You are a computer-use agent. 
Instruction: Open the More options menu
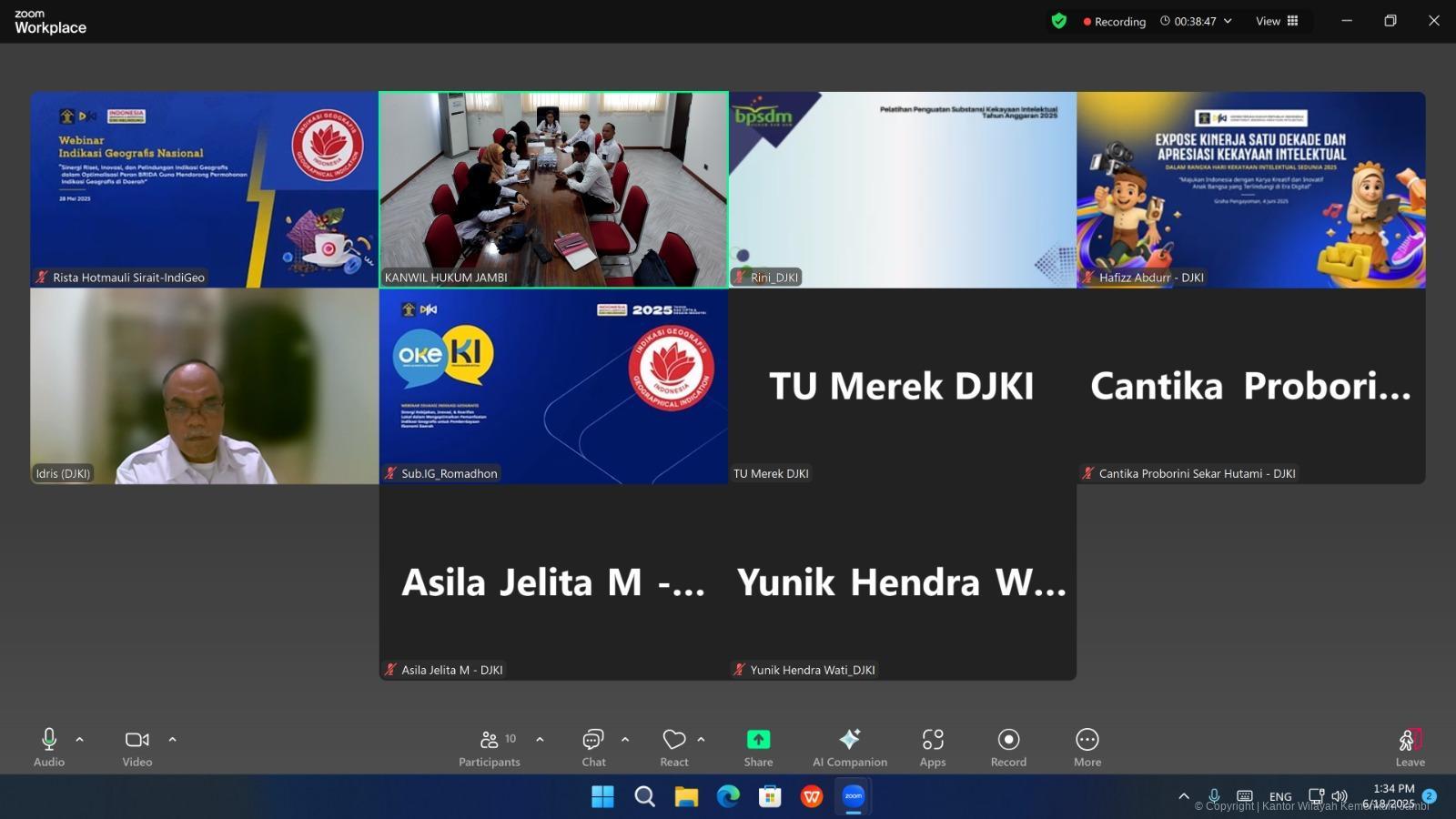click(1087, 747)
